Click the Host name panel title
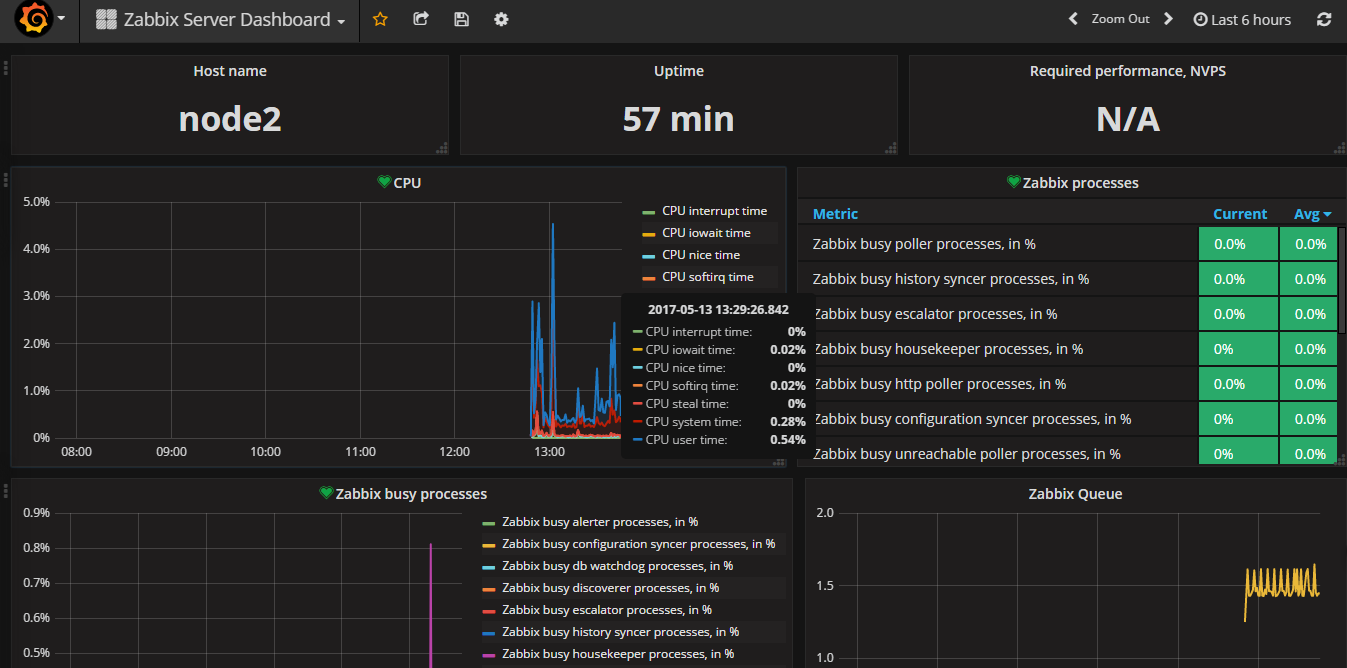Viewport: 1347px width, 668px height. 230,71
